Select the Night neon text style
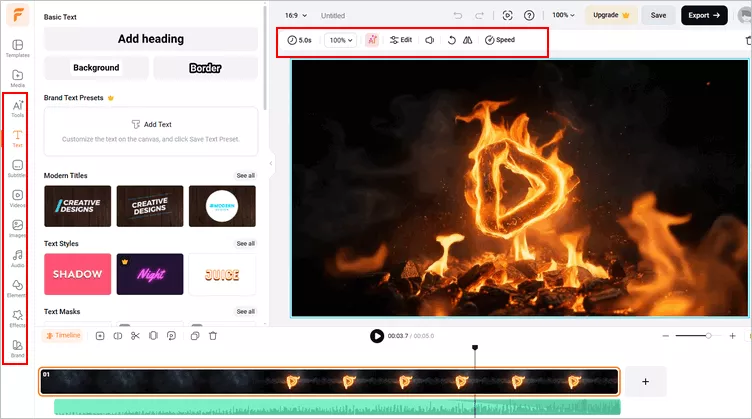Screen dimensions: 752x419 (150, 274)
